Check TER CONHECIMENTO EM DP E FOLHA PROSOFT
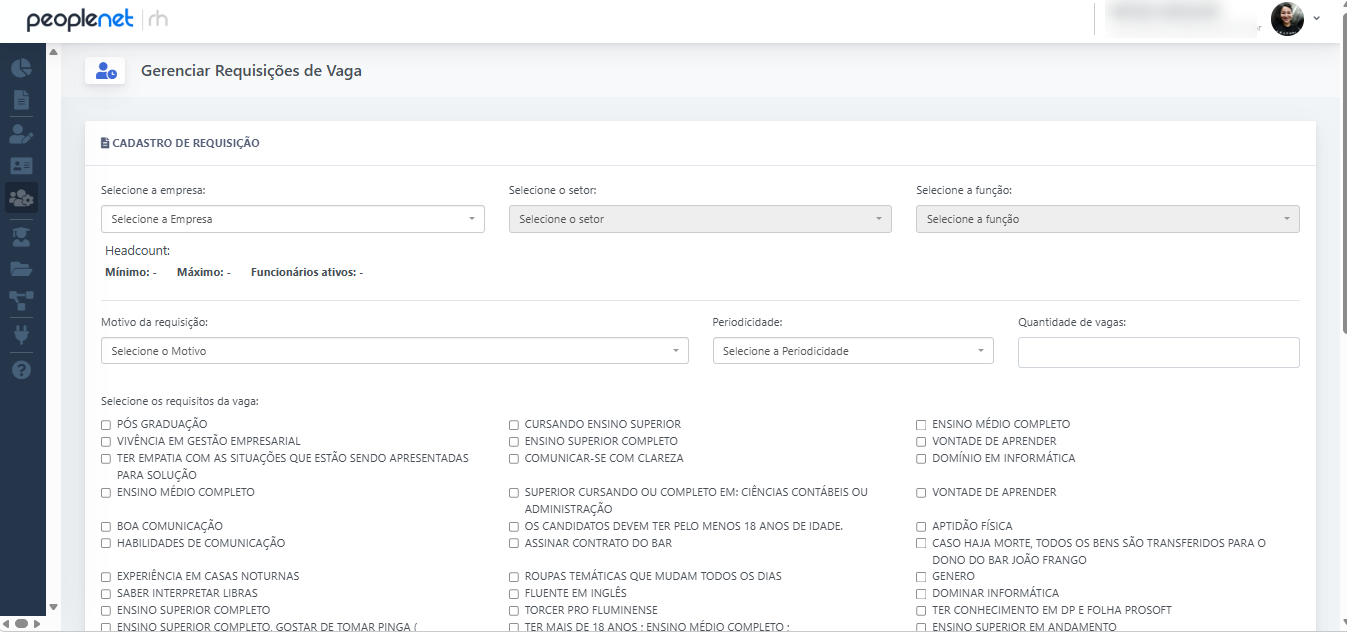 click(x=921, y=611)
